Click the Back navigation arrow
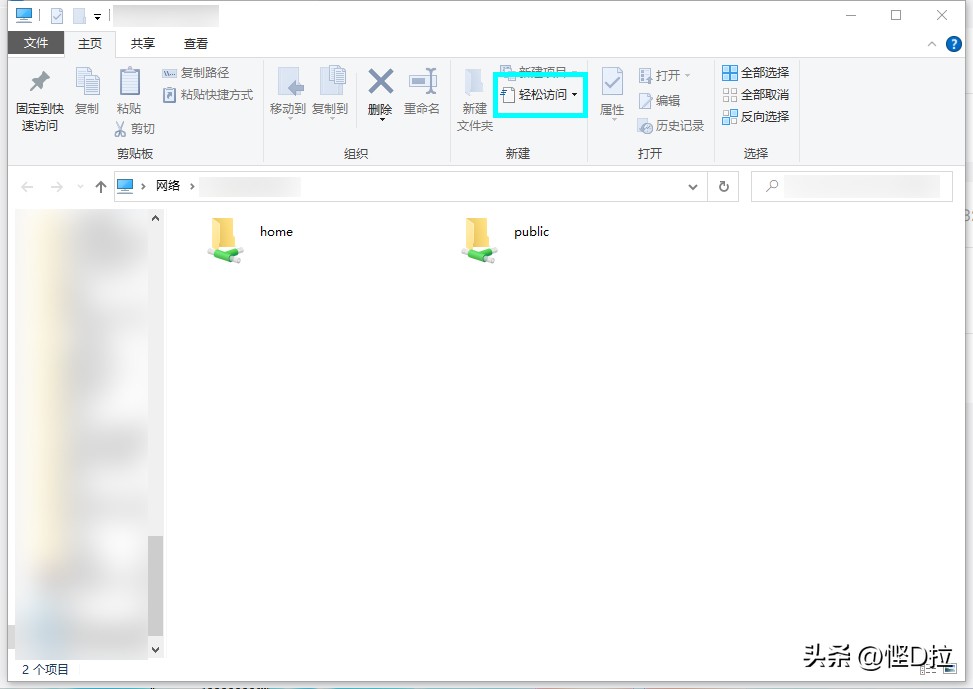This screenshot has width=973, height=689. pyautogui.click(x=27, y=187)
